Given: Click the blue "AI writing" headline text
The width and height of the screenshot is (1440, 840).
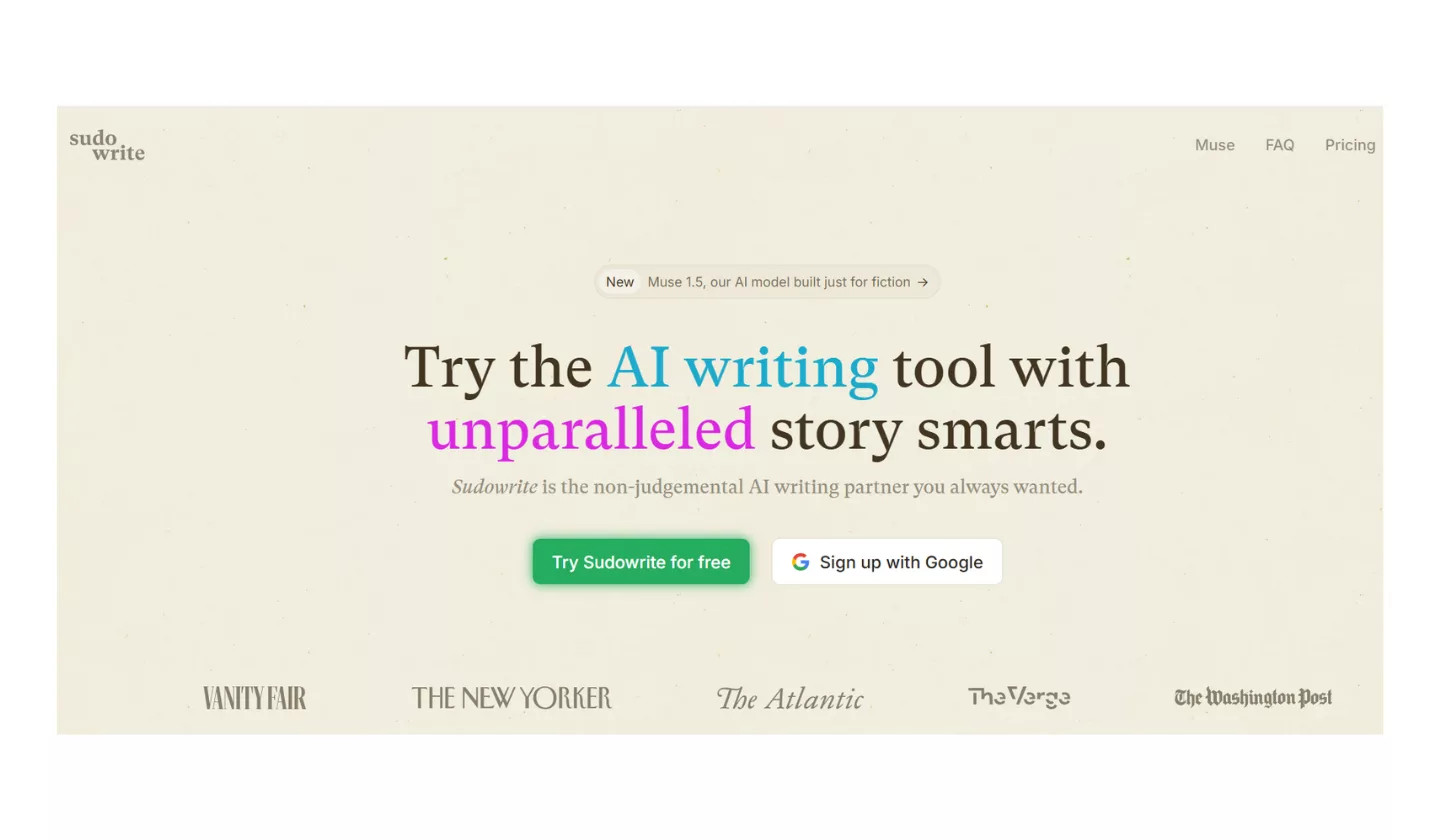Looking at the screenshot, I should coord(742,367).
